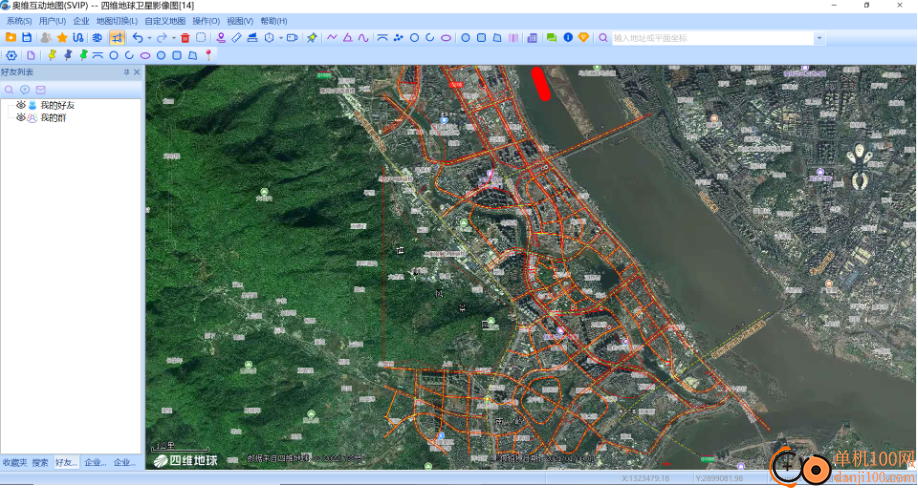Open favorites with the orange star icon
The width and height of the screenshot is (918, 488).
click(x=62, y=37)
